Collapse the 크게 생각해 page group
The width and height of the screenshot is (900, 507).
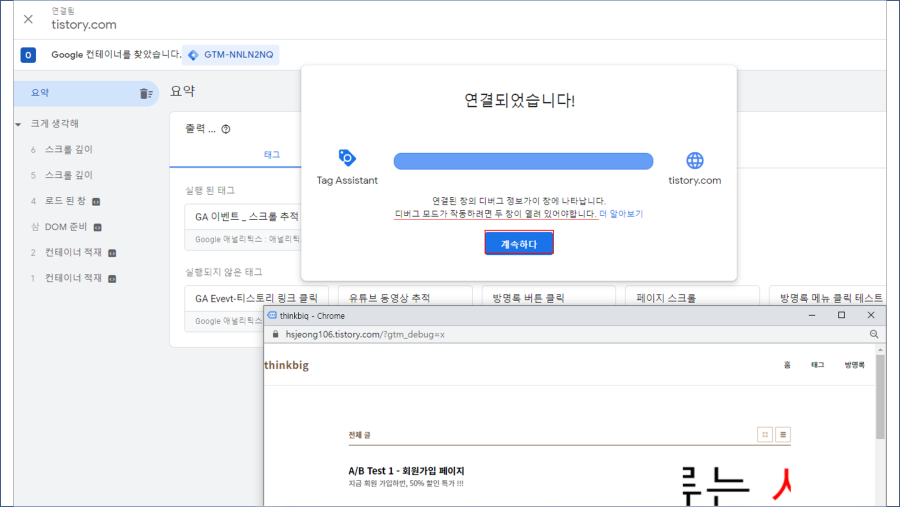[18, 124]
